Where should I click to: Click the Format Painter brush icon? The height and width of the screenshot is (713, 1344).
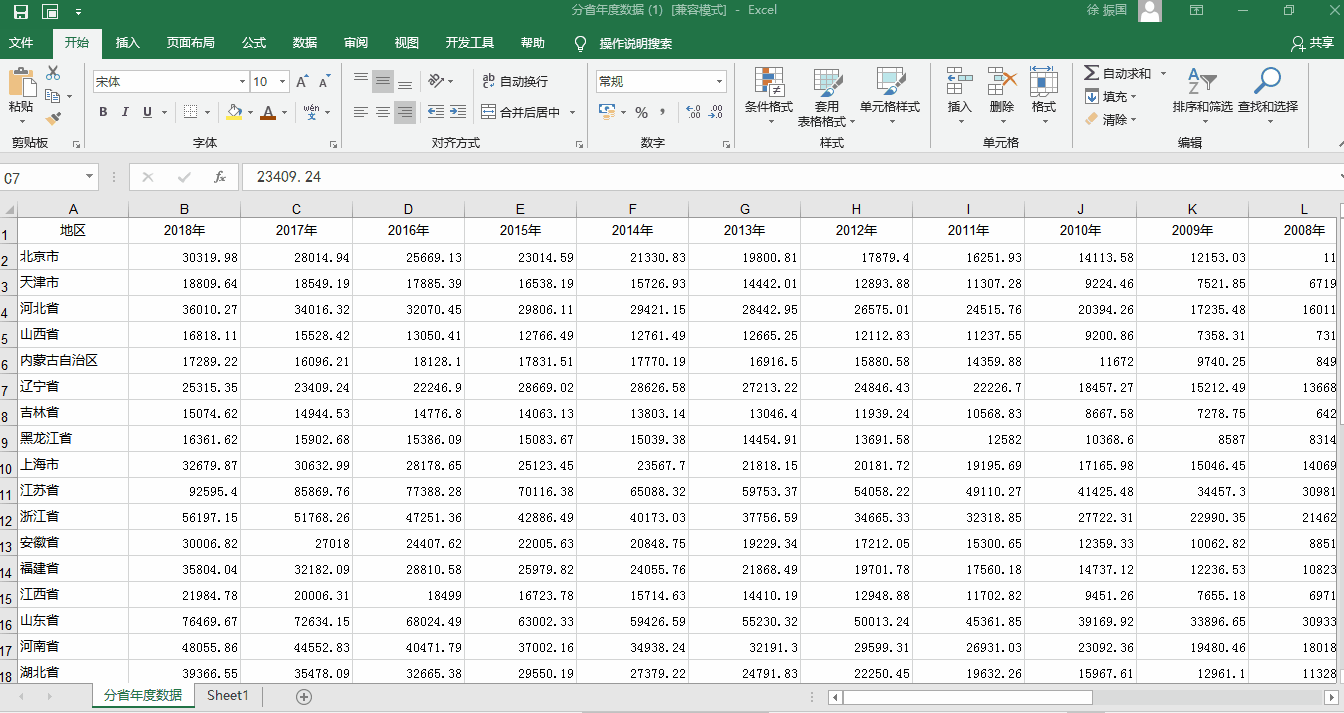click(53, 119)
